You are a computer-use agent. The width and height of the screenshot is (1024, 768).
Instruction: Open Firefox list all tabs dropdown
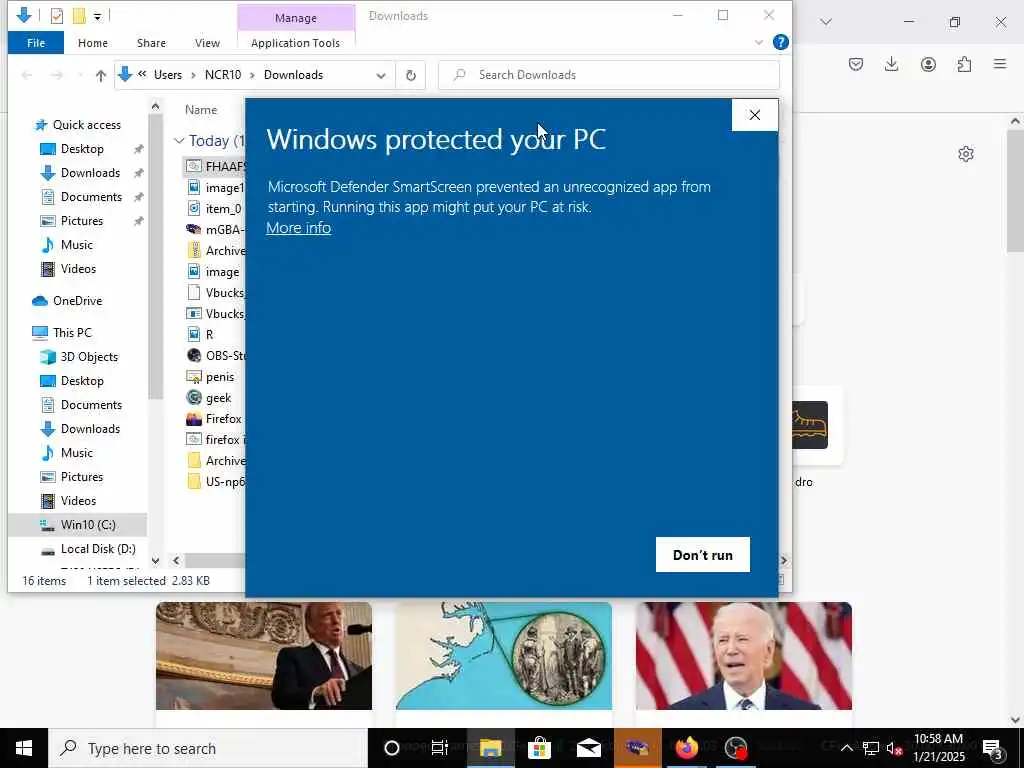tap(826, 22)
